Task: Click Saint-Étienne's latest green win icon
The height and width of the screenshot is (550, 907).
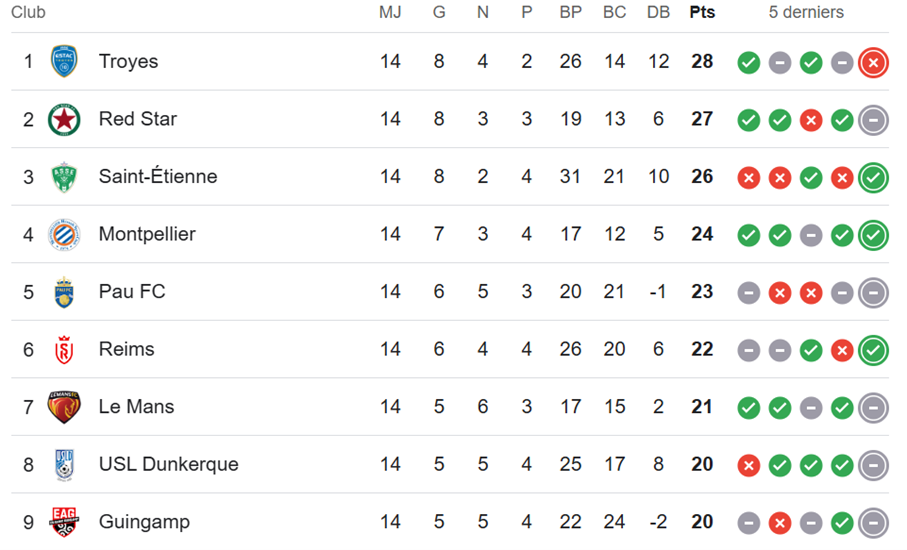Action: tap(873, 177)
